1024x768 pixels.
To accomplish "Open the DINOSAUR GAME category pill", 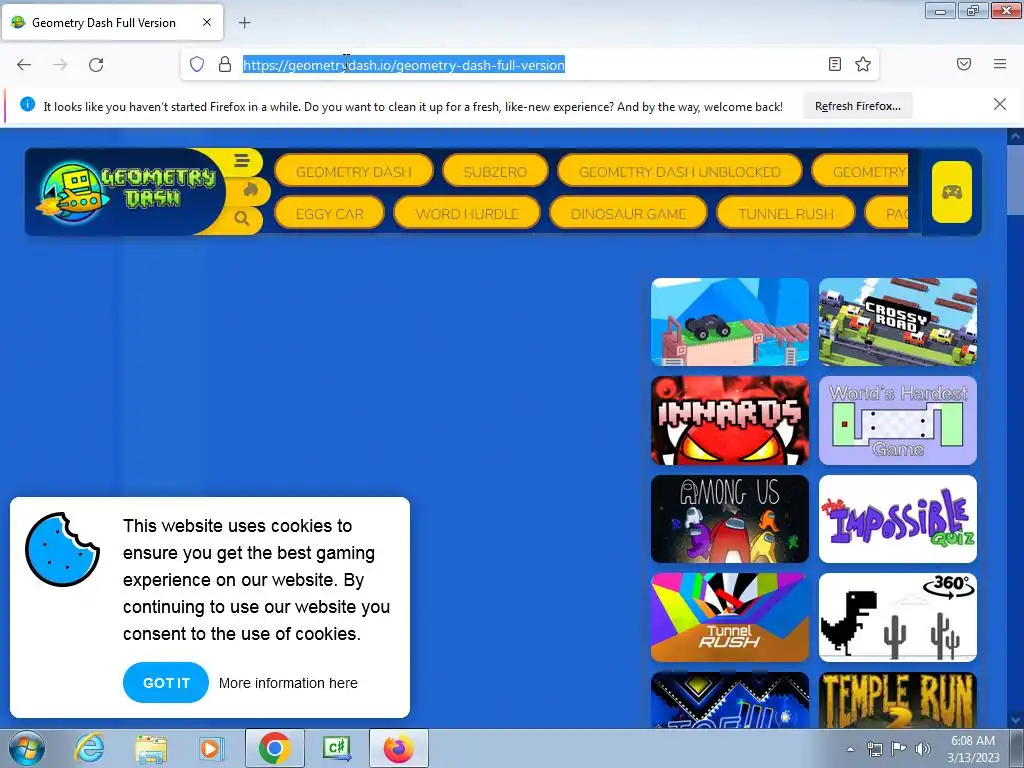I will (628, 214).
